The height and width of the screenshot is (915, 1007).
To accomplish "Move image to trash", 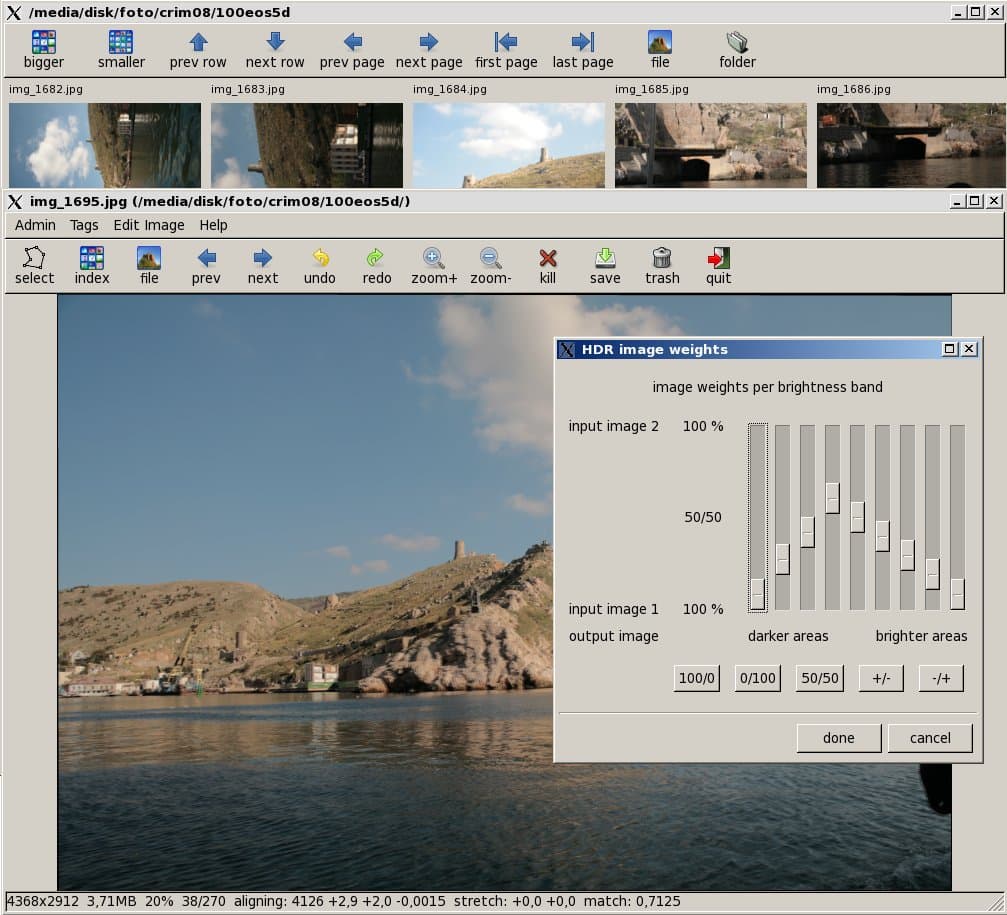I will pos(661,258).
